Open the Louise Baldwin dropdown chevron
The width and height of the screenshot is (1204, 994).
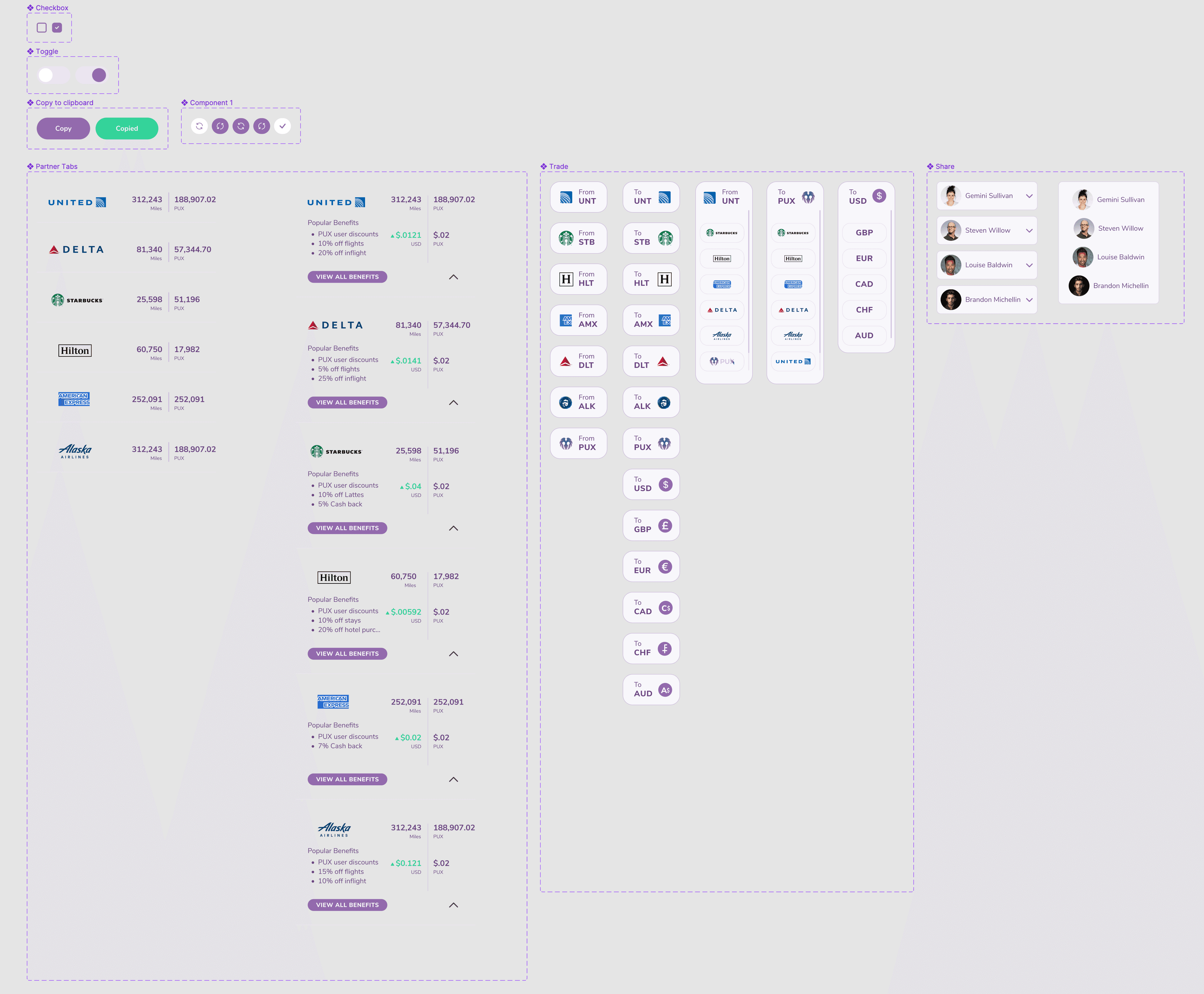pos(1029,265)
